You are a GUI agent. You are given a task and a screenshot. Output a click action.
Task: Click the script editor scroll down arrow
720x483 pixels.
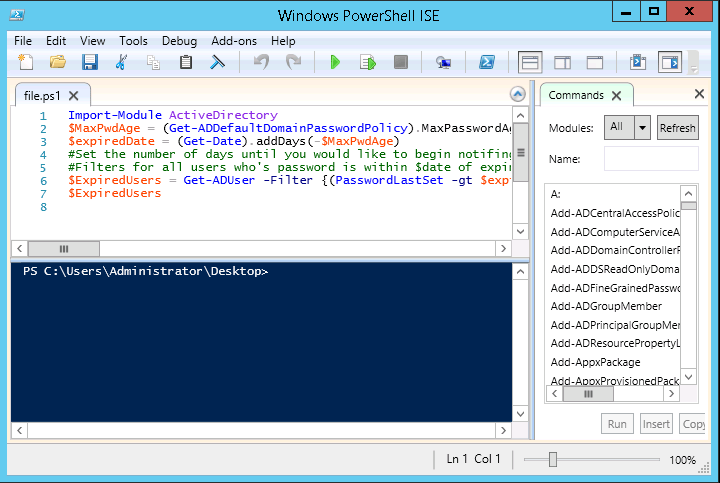coord(520,231)
